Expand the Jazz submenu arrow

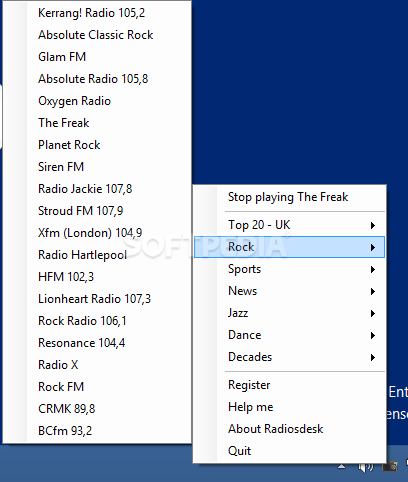coord(373,313)
